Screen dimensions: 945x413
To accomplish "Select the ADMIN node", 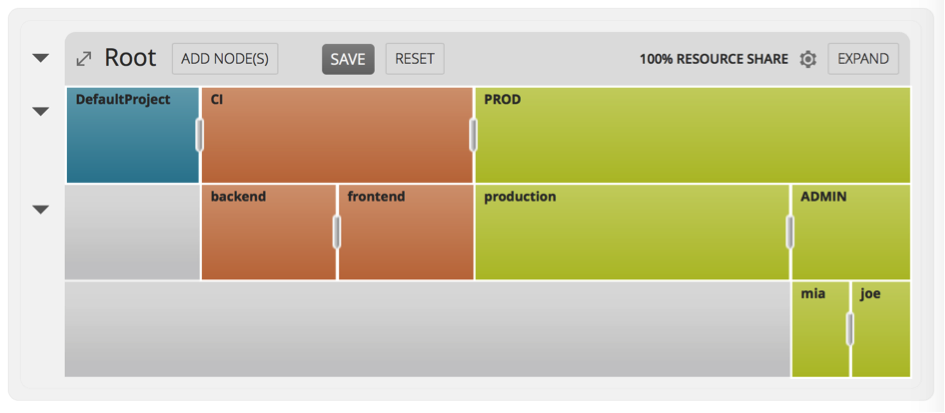I will tap(851, 232).
